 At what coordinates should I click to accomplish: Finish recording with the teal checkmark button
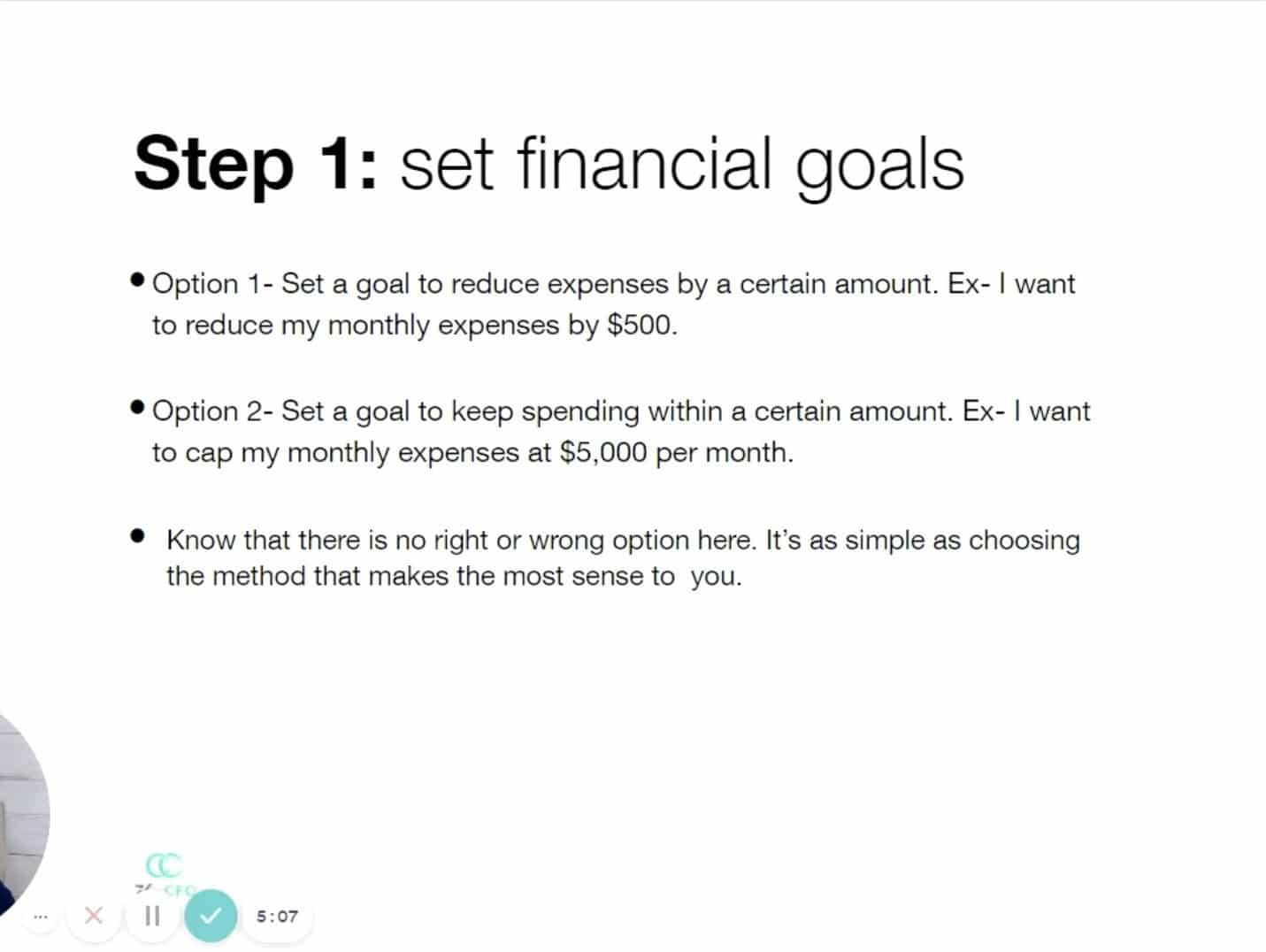pos(211,916)
